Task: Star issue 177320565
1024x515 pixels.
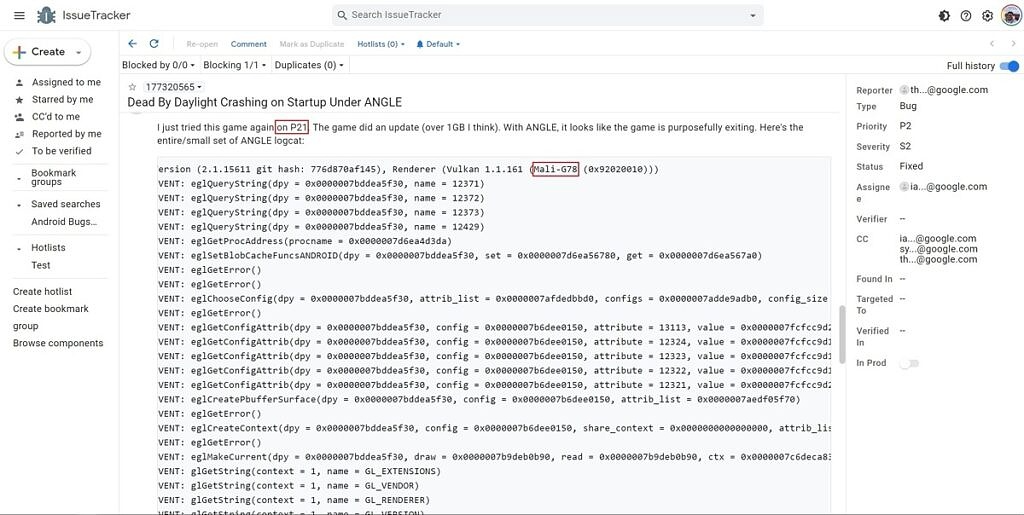Action: [x=133, y=87]
